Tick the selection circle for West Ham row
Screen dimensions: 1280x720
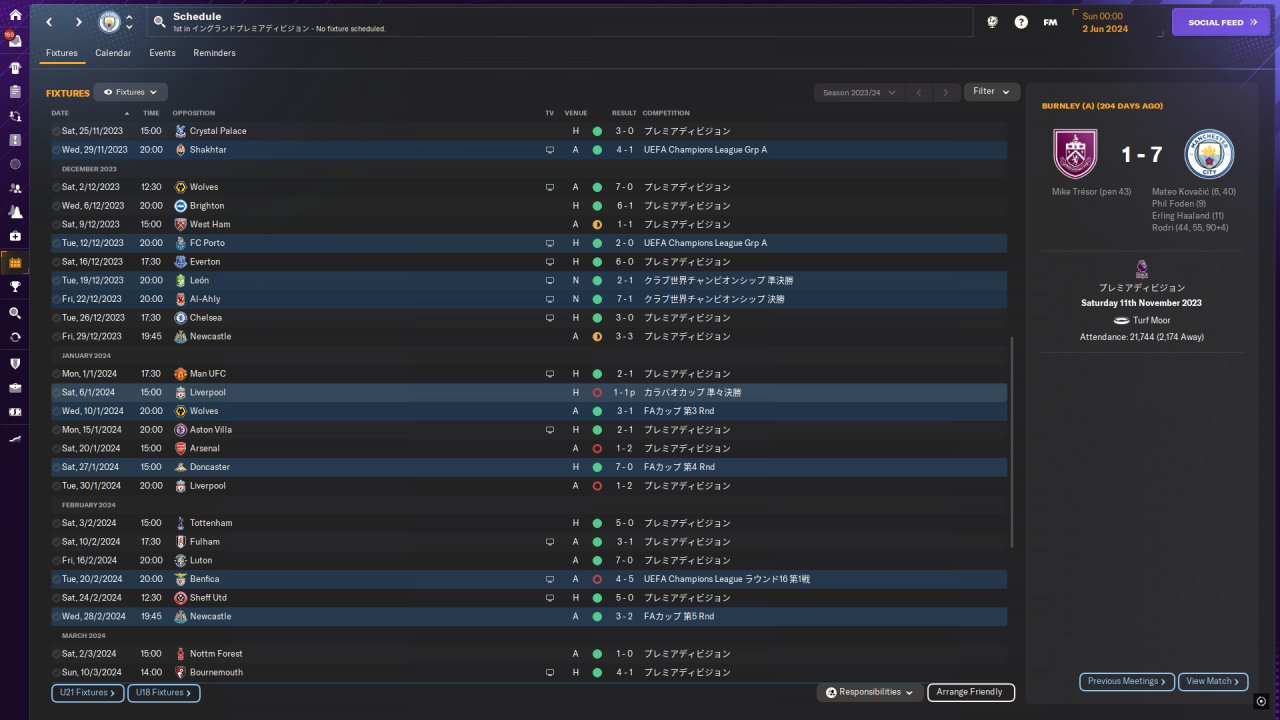56,224
